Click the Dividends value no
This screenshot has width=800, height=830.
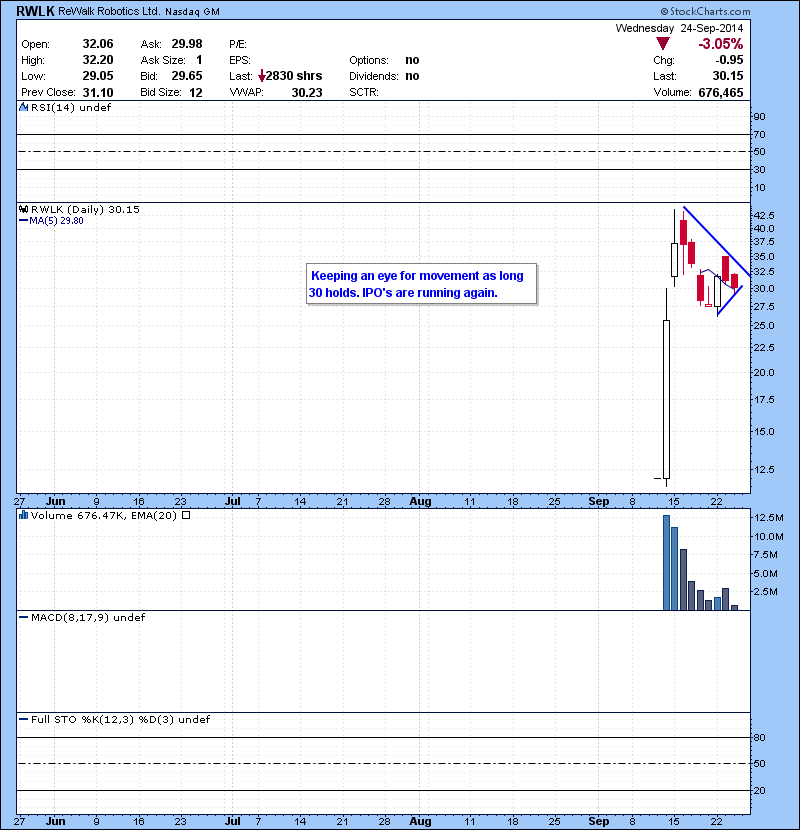pyautogui.click(x=412, y=76)
